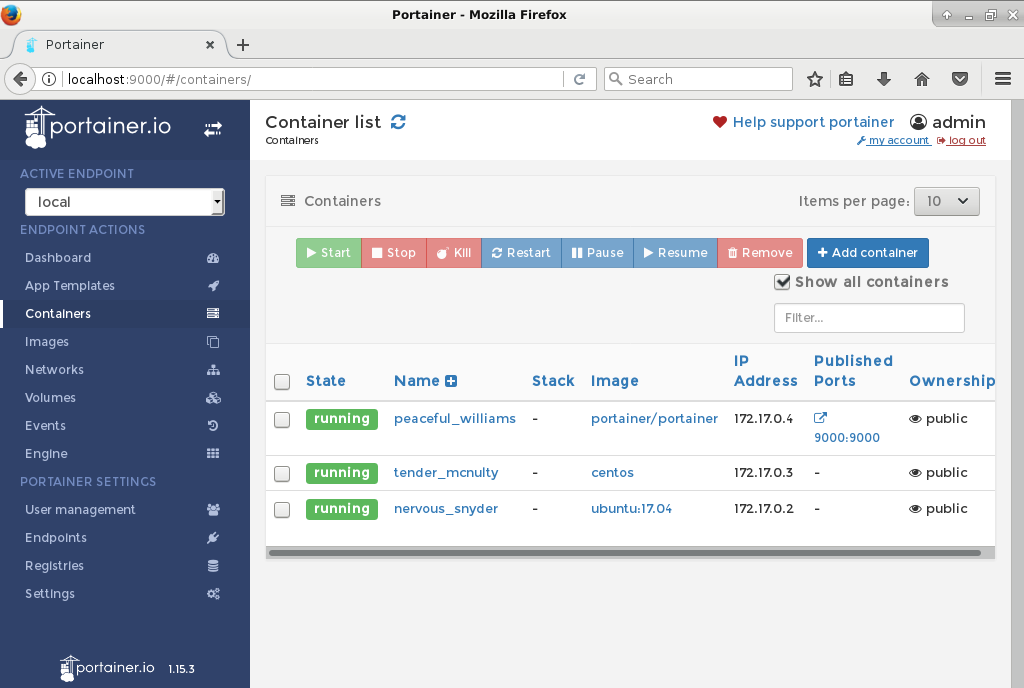Refresh container list via circular arrows icon

pos(398,122)
